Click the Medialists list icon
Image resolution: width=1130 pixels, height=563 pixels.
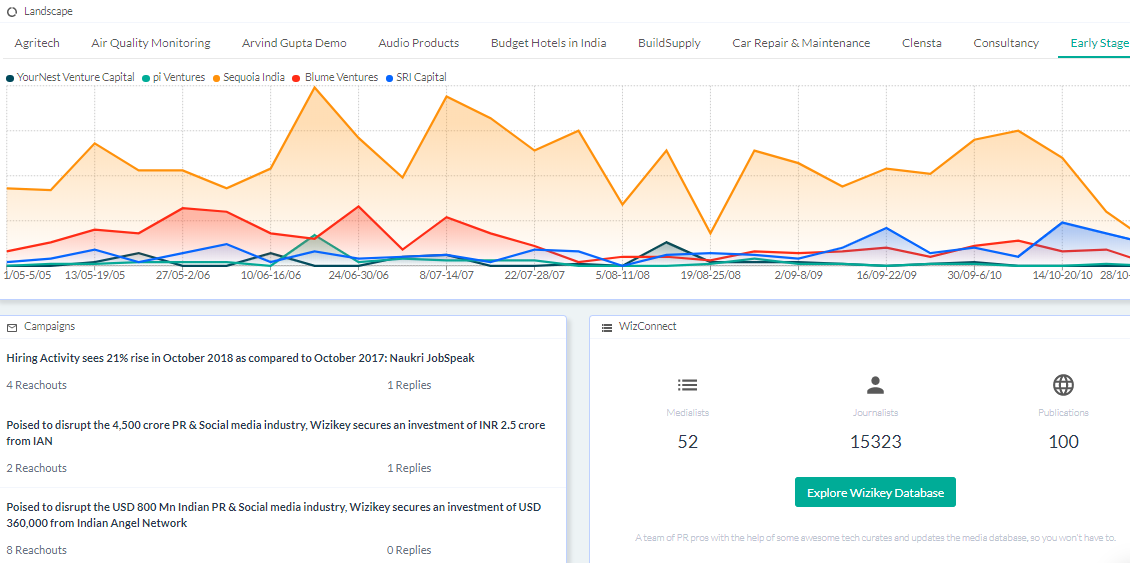coord(688,385)
